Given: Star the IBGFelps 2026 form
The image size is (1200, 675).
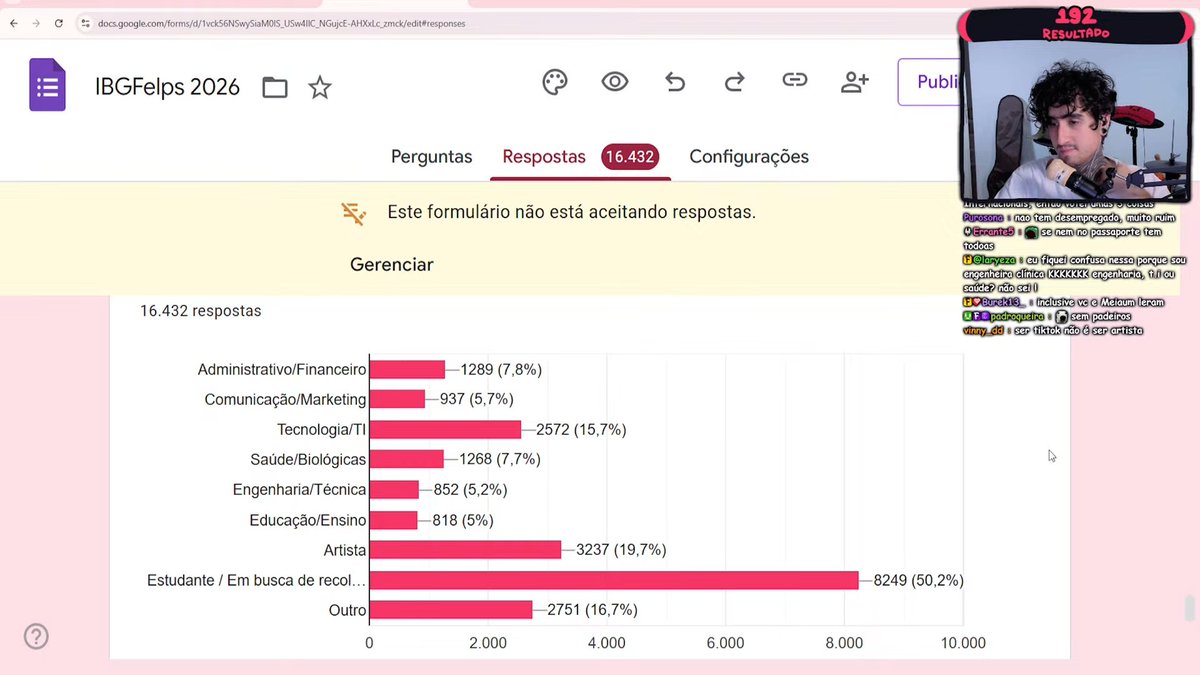Looking at the screenshot, I should tap(320, 88).
